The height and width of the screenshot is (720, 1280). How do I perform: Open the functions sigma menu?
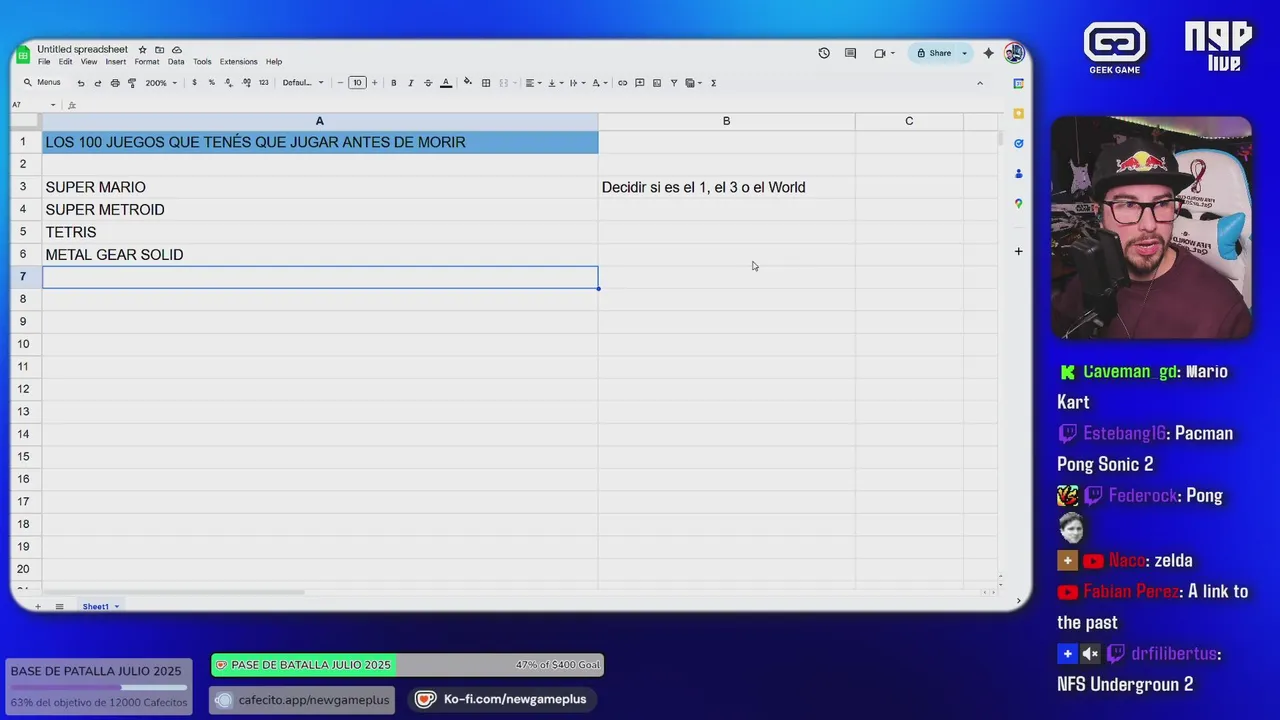point(713,83)
